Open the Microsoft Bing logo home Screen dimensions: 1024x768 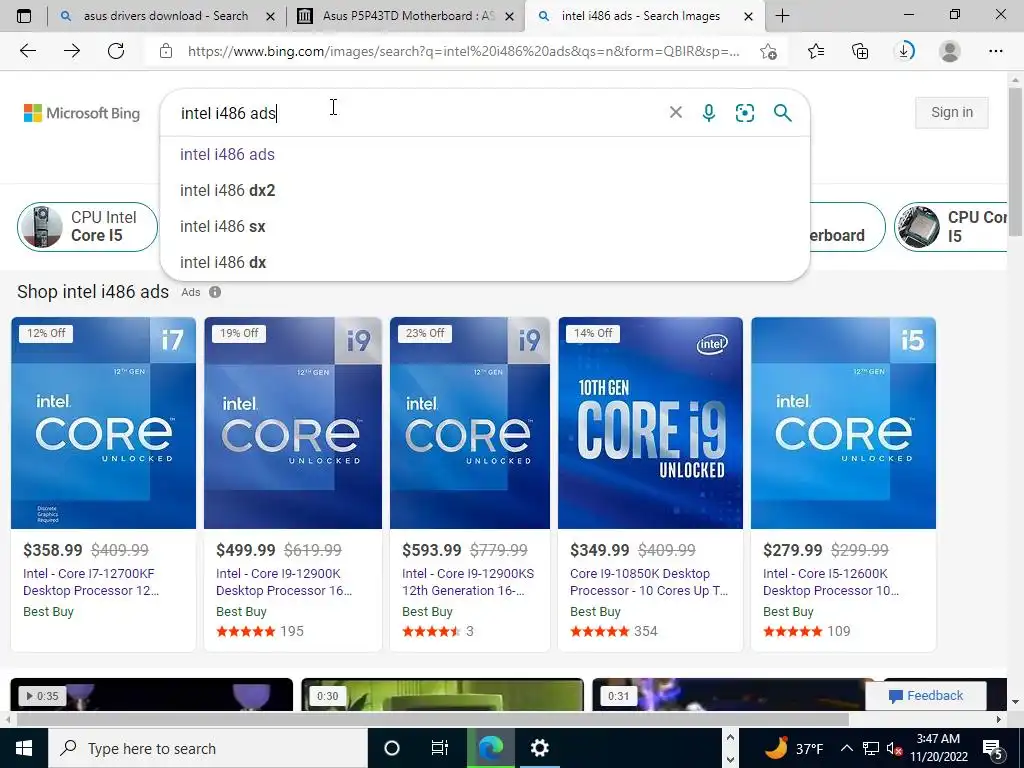(82, 113)
